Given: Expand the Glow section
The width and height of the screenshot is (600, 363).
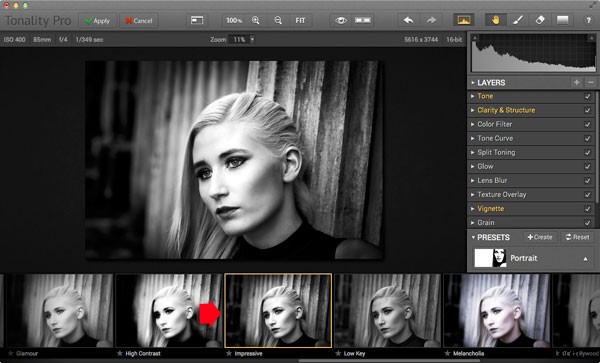Looking at the screenshot, I should [x=473, y=166].
